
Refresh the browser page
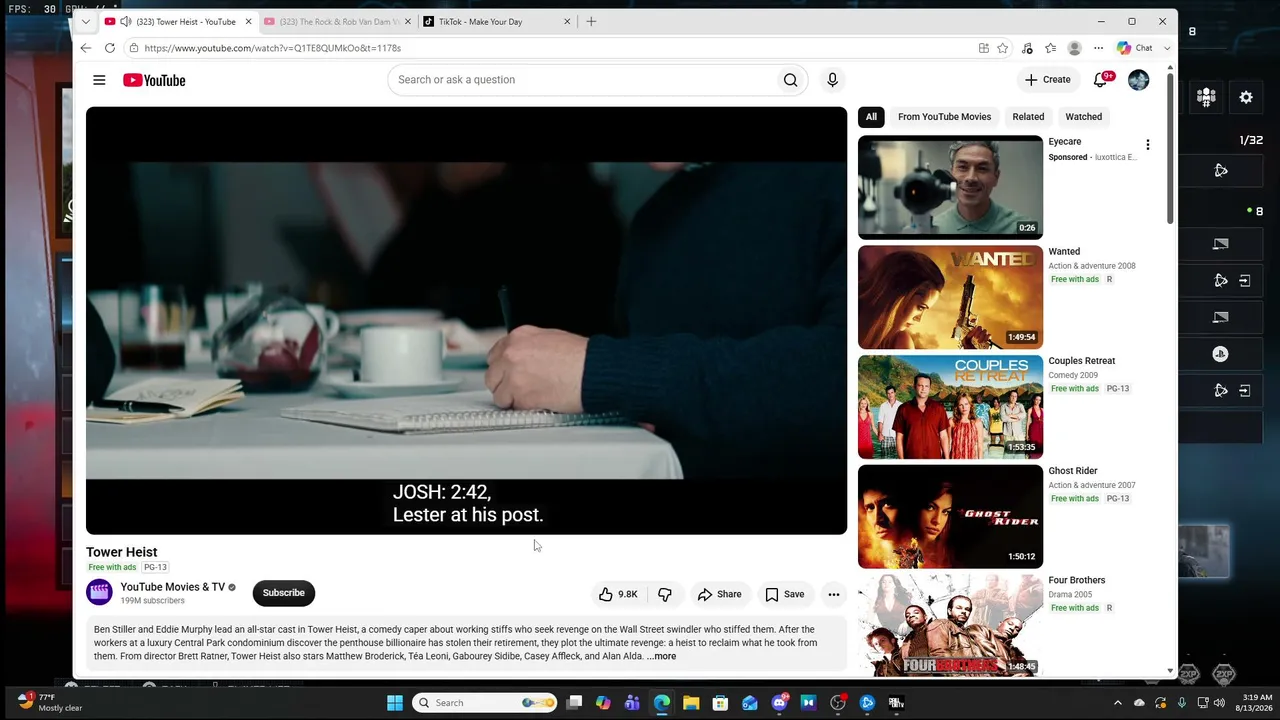pos(110,48)
